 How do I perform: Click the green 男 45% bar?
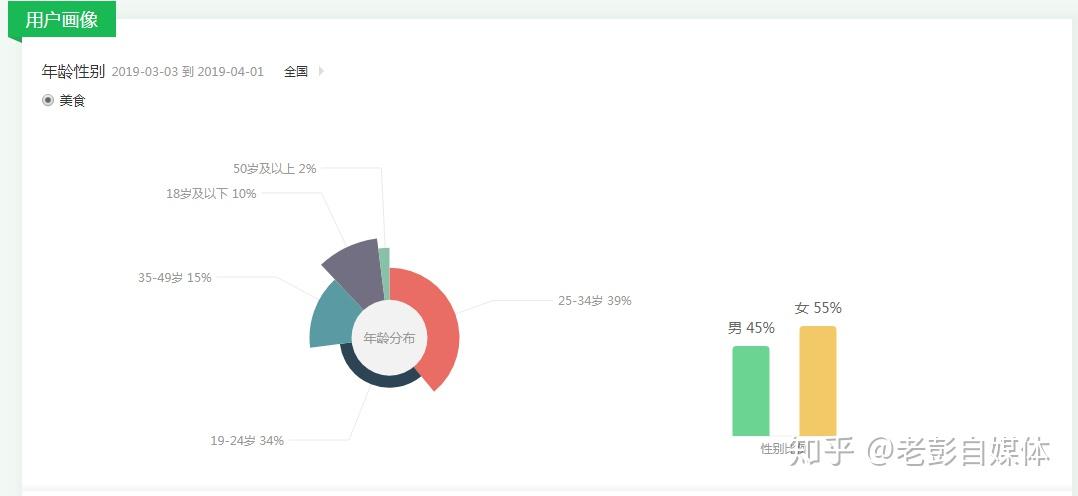click(x=751, y=391)
